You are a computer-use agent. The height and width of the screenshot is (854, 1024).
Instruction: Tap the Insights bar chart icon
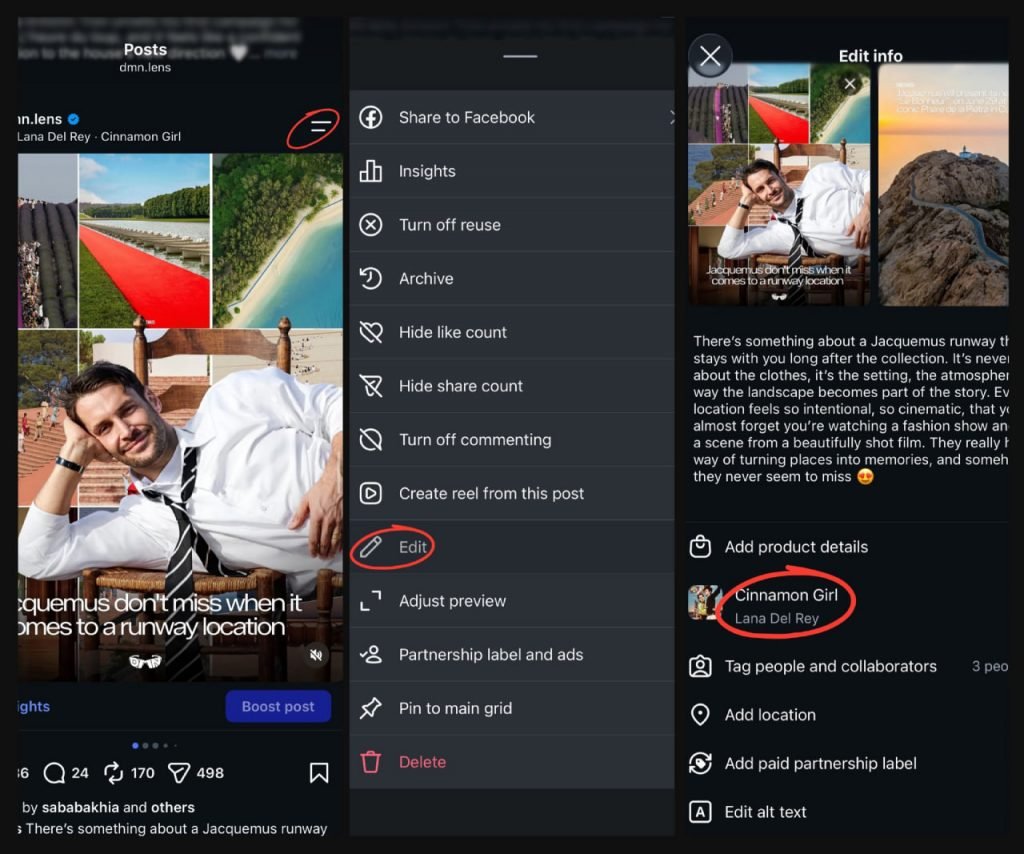[371, 171]
